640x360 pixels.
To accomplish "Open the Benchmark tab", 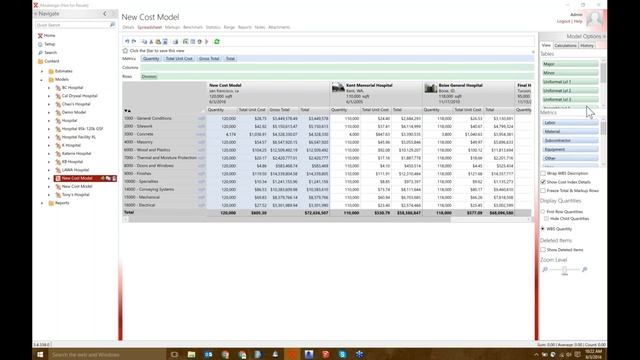I will [193, 27].
